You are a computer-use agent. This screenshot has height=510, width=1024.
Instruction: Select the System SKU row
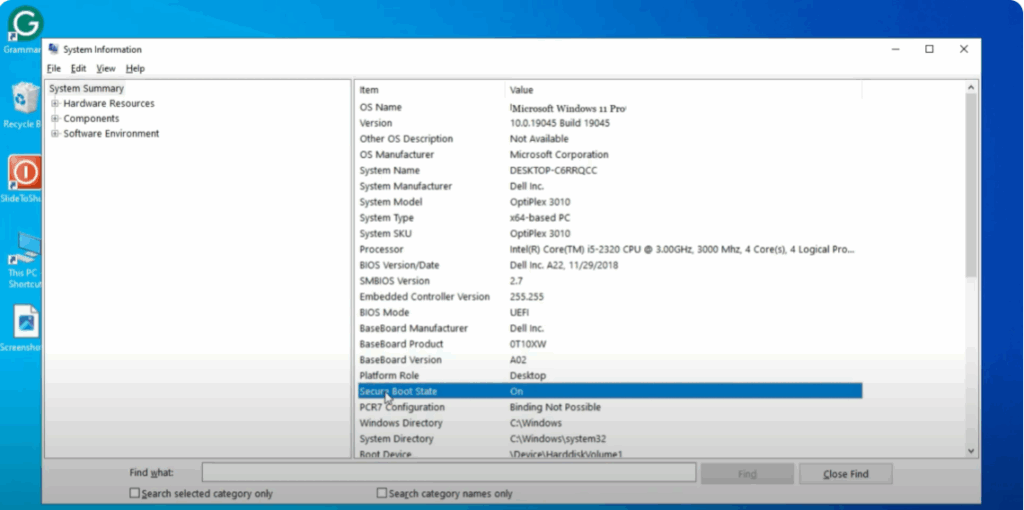(x=609, y=233)
